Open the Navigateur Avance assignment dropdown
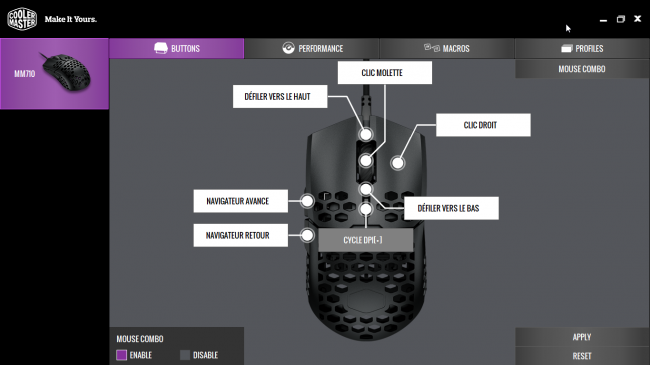Image resolution: width=650 pixels, height=365 pixels. click(240, 201)
